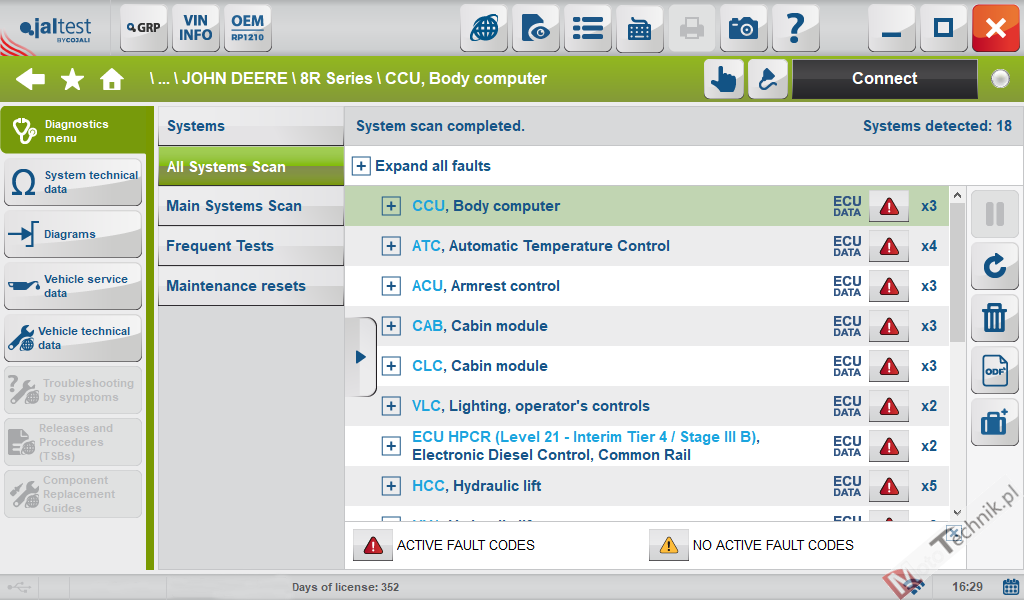Open VIN INFO
1024x600 pixels.
[x=195, y=27]
